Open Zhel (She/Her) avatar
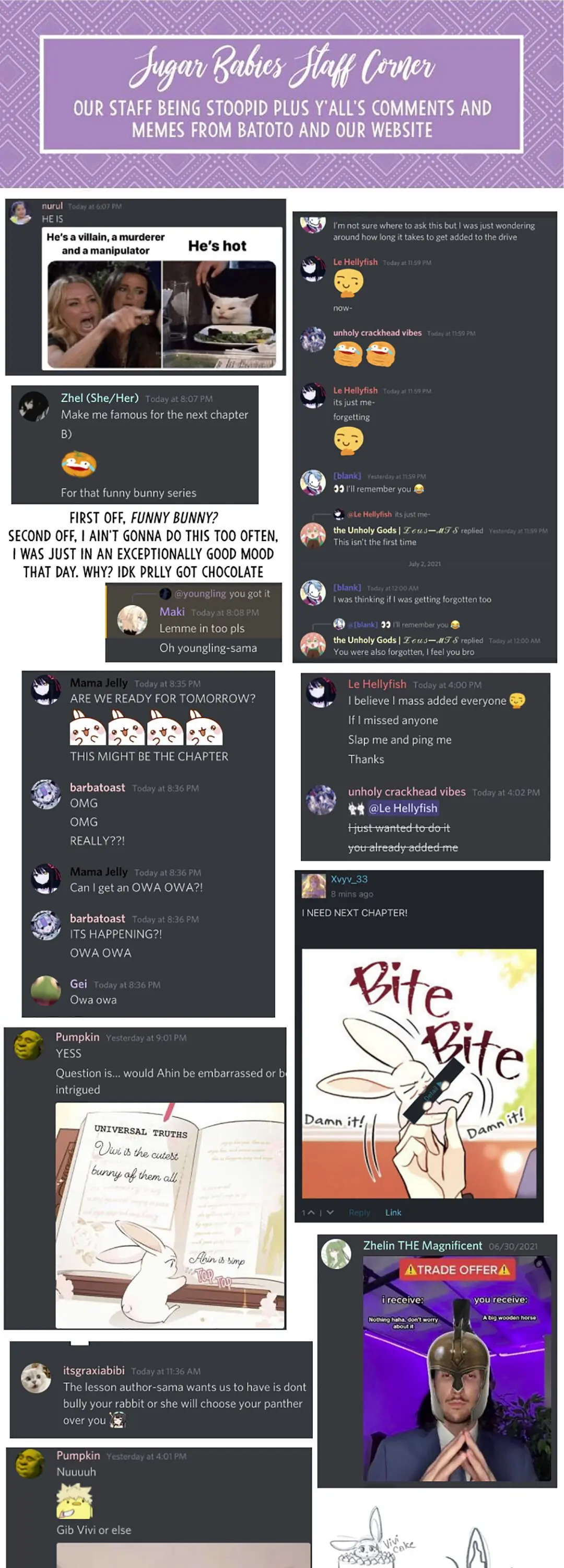 33,407
